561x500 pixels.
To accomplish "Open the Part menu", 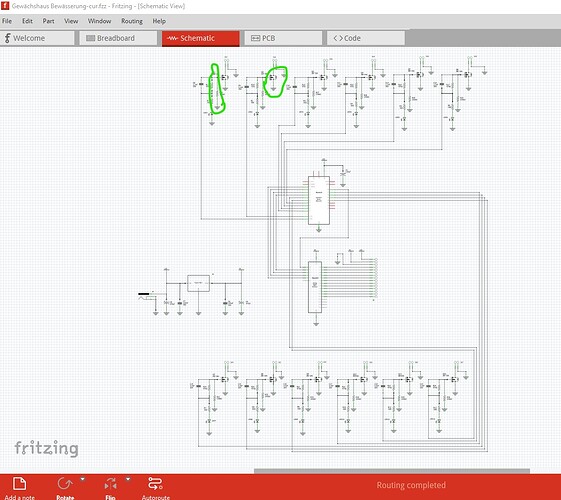I will 48,21.
